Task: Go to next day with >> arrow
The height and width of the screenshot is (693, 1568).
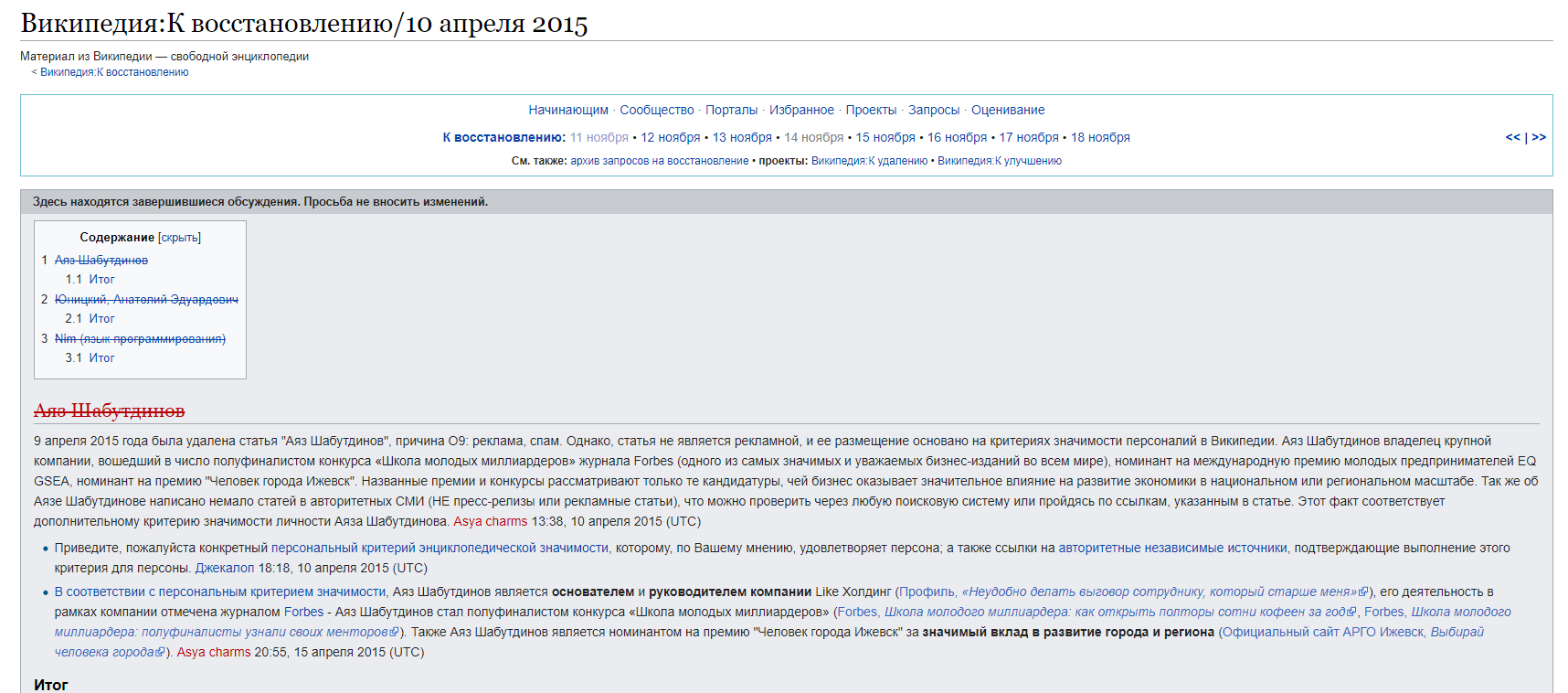Action: pyautogui.click(x=1539, y=137)
